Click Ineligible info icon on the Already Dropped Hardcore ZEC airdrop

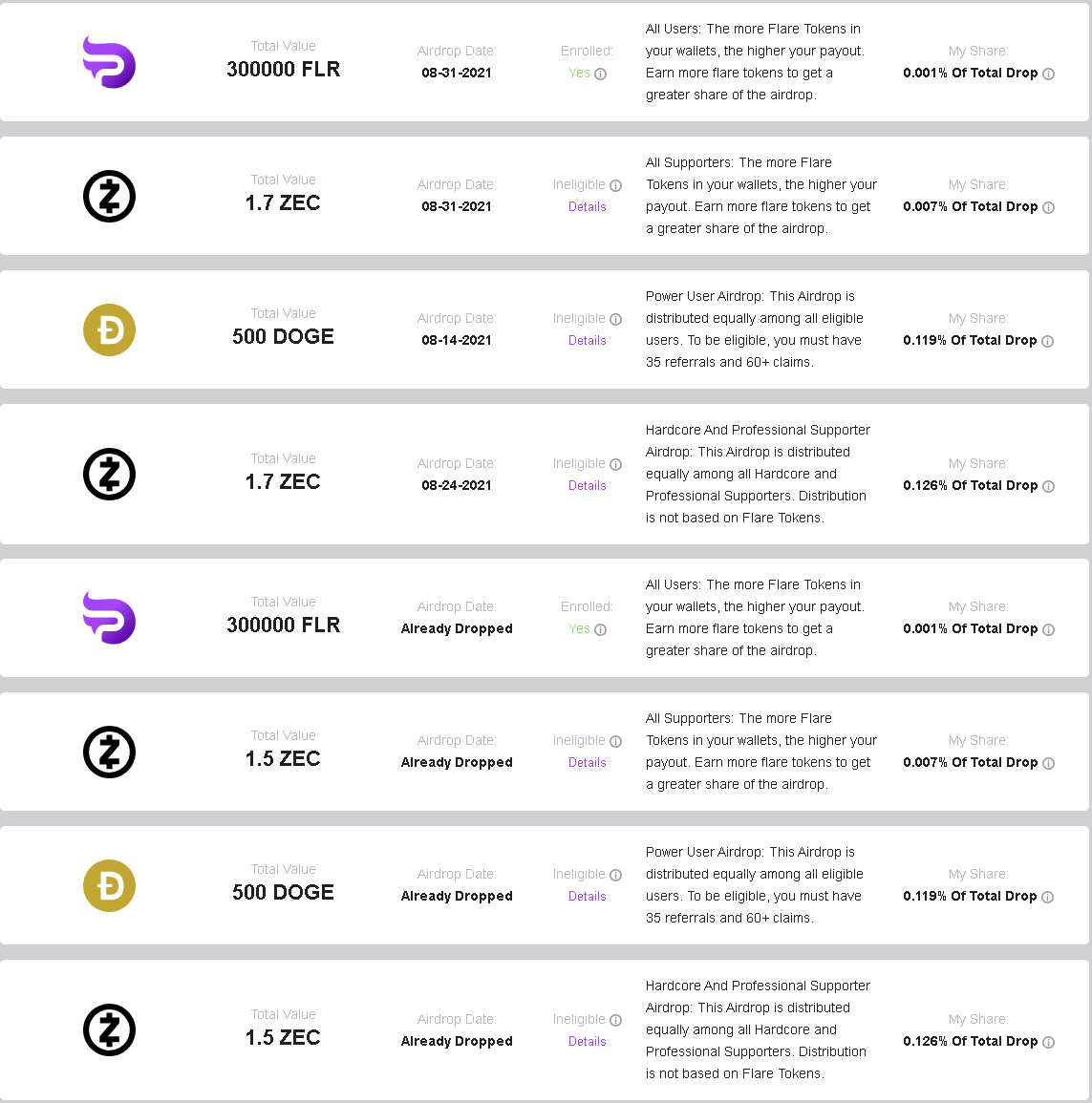click(x=615, y=1020)
